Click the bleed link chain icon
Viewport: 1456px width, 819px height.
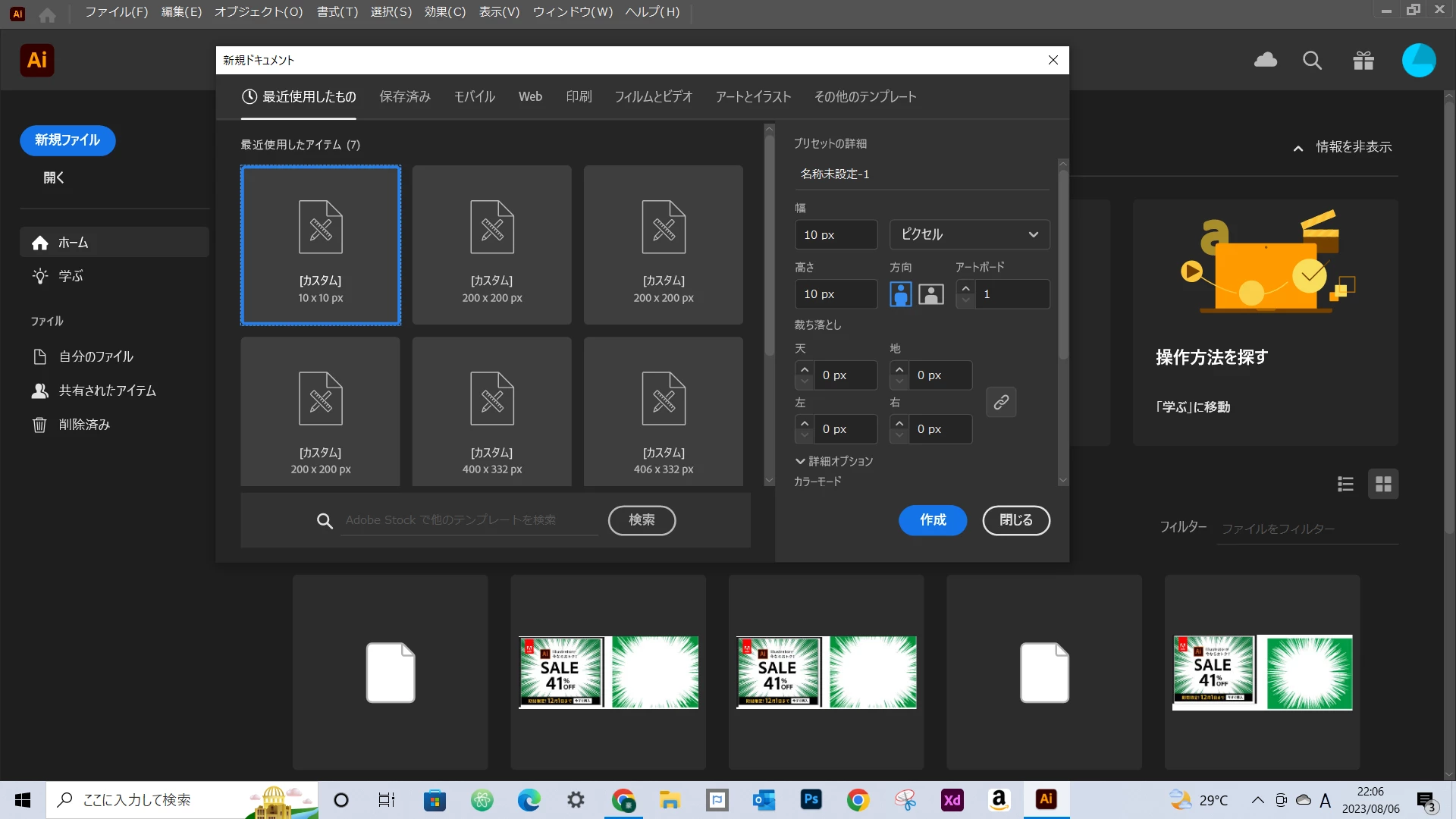(1001, 402)
